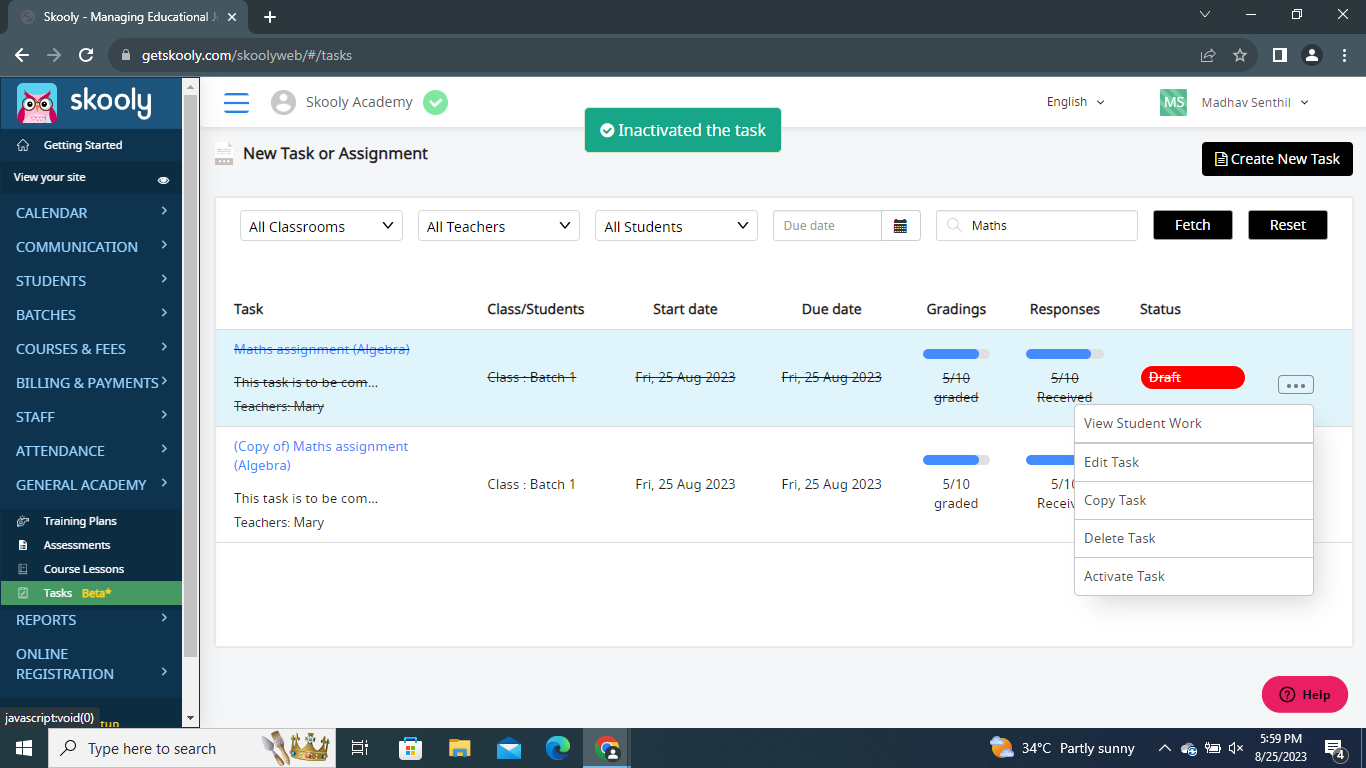Expand the STUDENTS sidebar section

pyautogui.click(x=91, y=281)
